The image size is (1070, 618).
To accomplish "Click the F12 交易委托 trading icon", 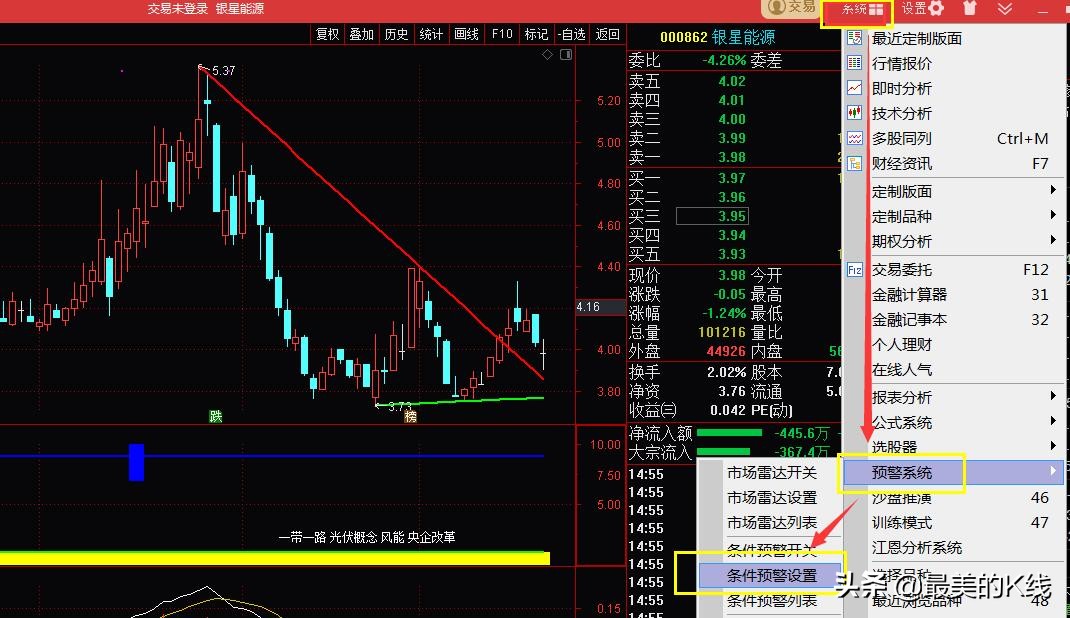I will point(853,268).
